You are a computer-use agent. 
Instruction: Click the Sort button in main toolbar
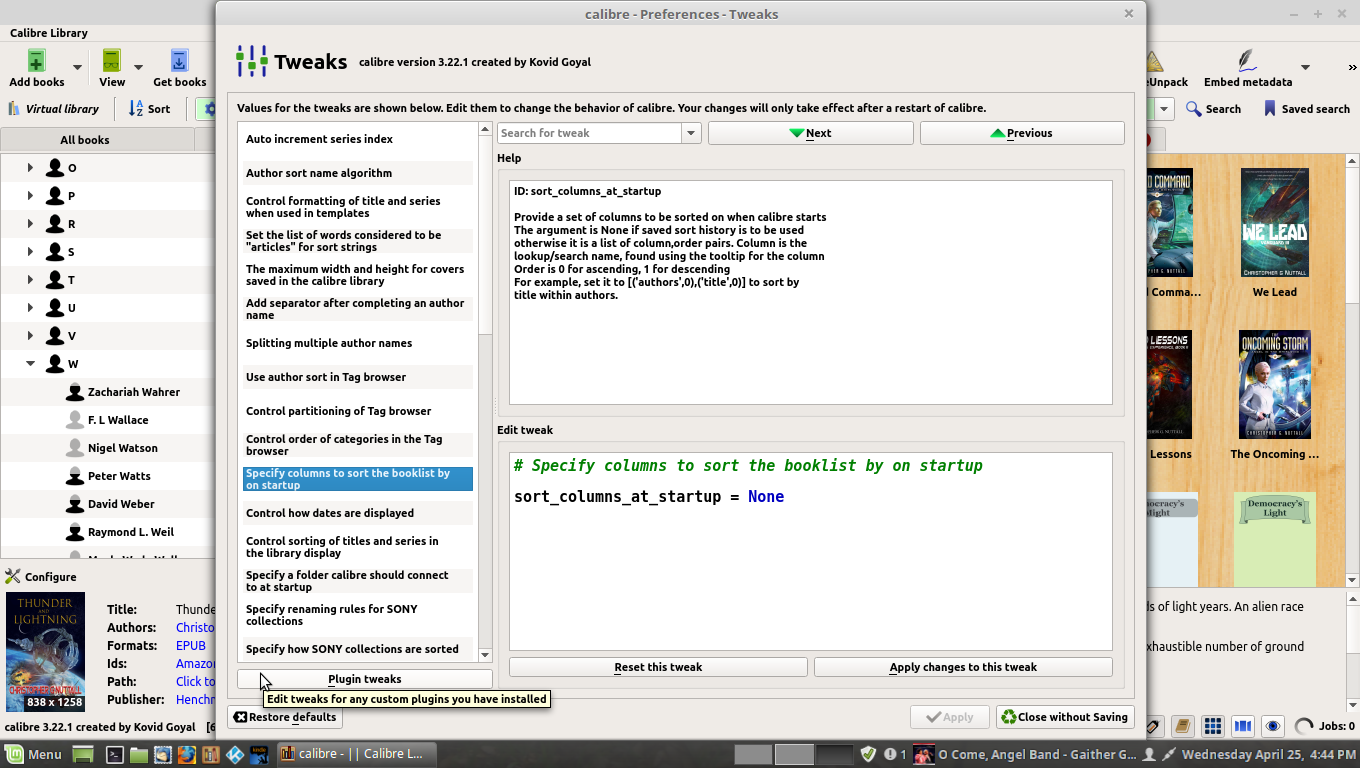pos(150,109)
